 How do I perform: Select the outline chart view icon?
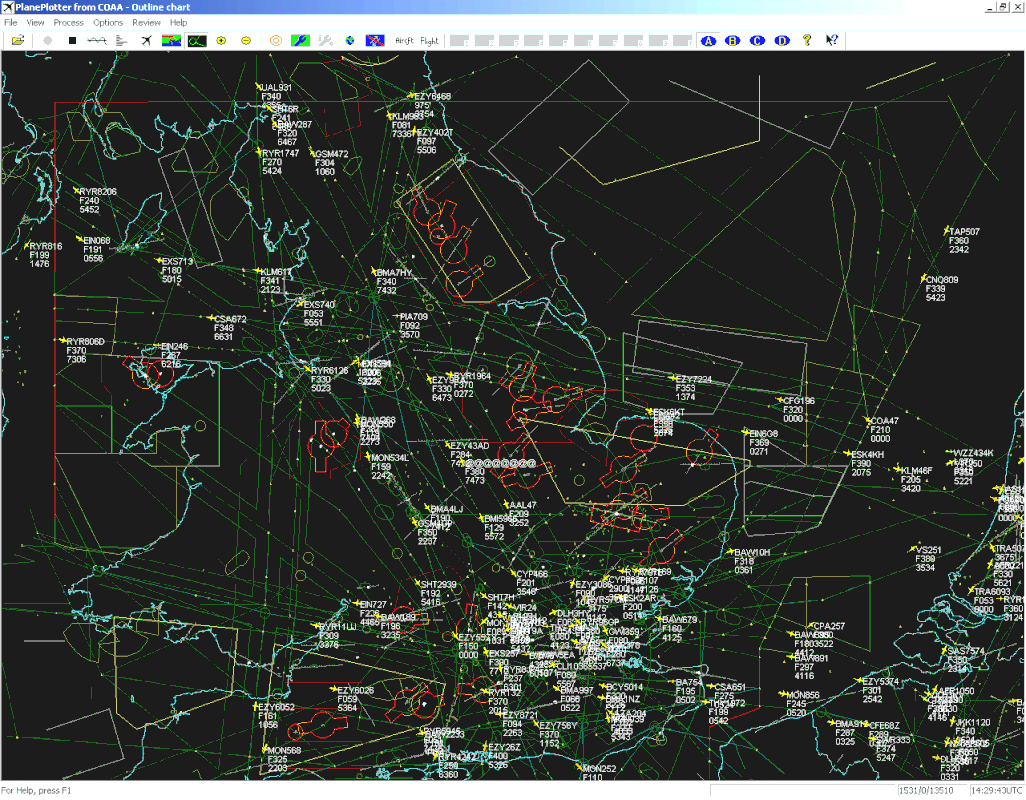point(196,41)
